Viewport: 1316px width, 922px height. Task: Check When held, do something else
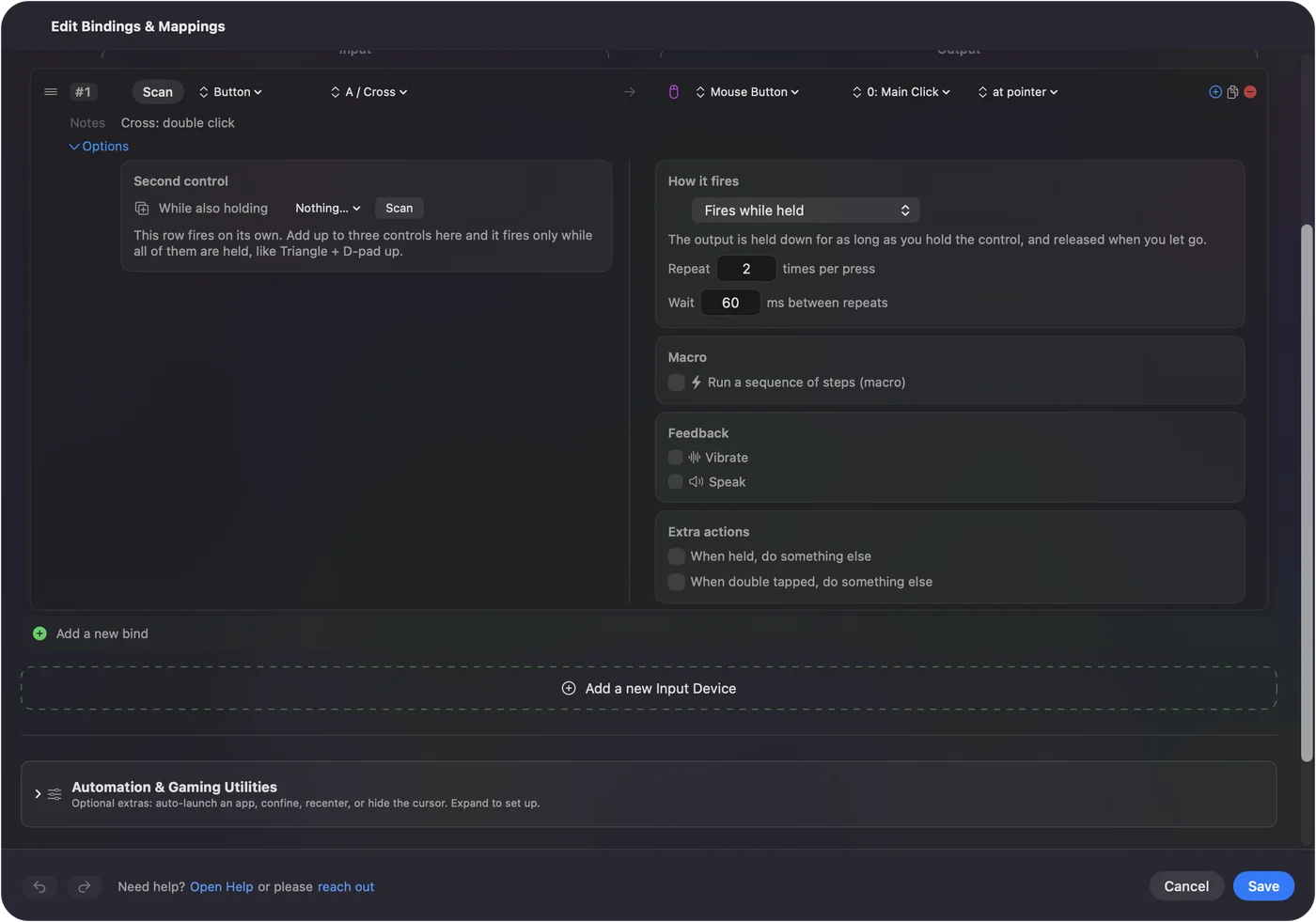pyautogui.click(x=676, y=556)
